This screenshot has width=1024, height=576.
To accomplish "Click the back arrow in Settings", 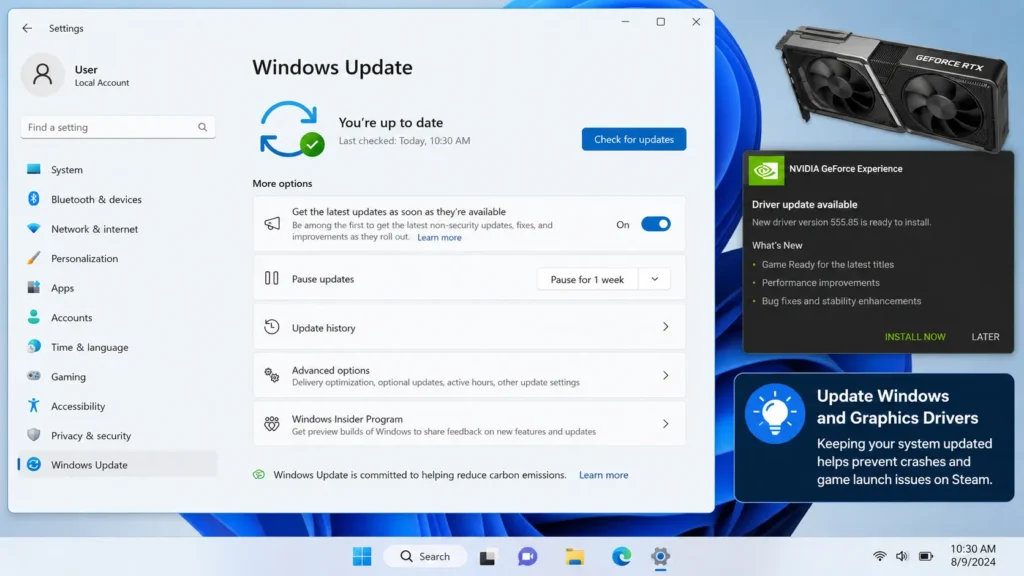I will coord(27,28).
